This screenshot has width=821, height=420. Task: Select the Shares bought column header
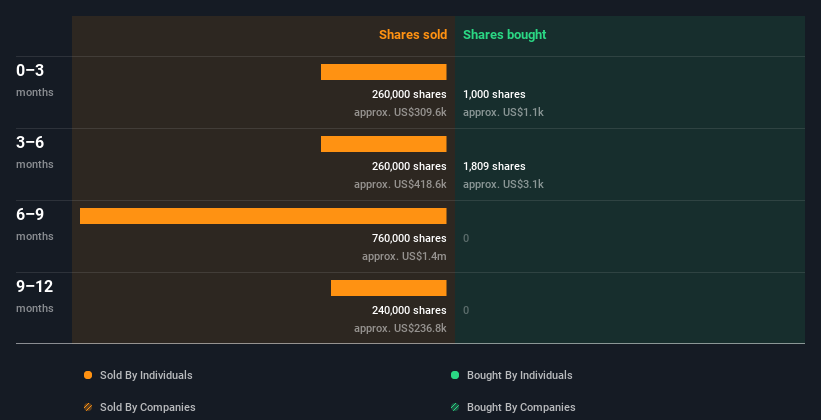[x=504, y=35]
